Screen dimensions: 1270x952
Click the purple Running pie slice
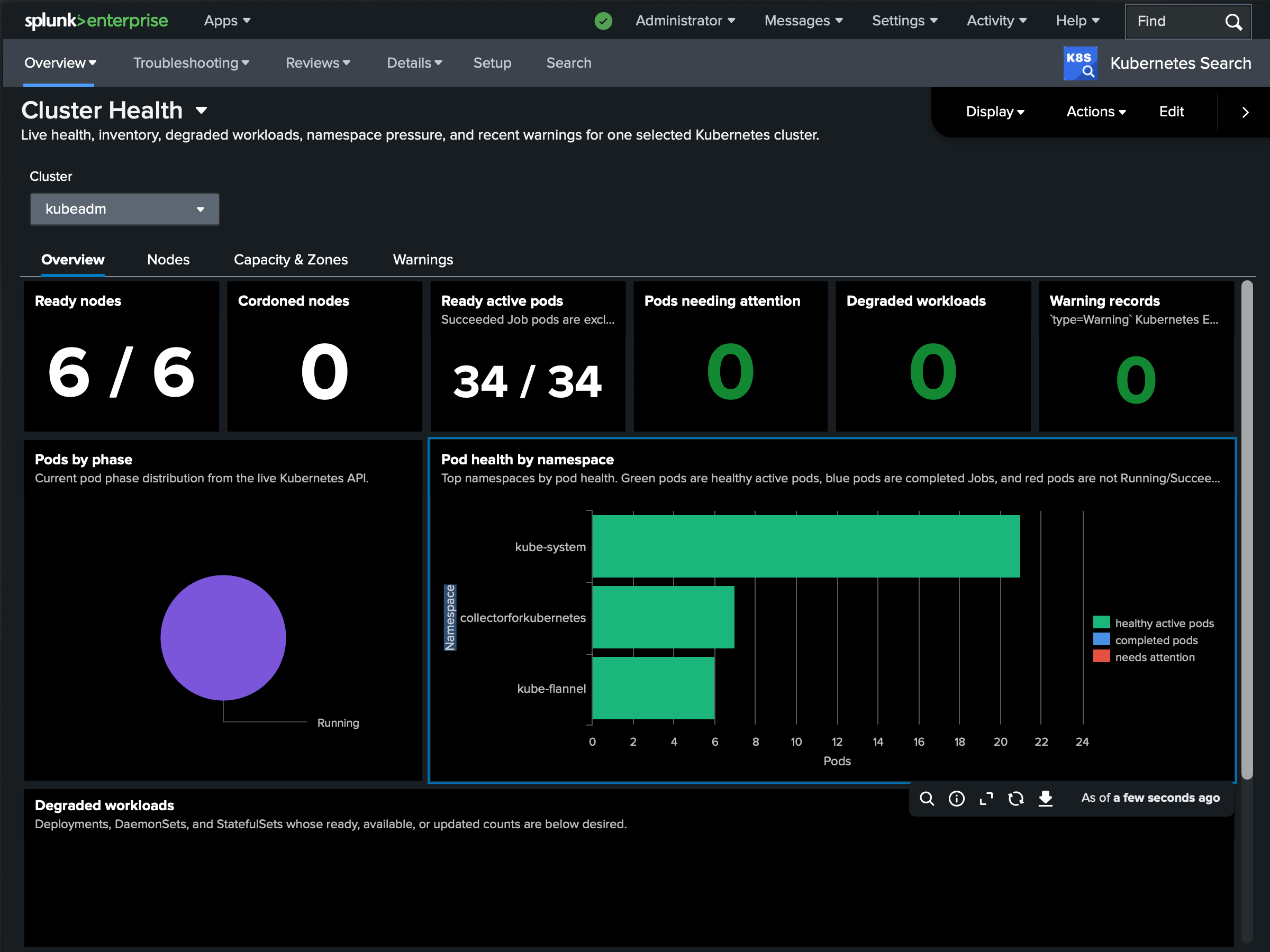click(223, 637)
